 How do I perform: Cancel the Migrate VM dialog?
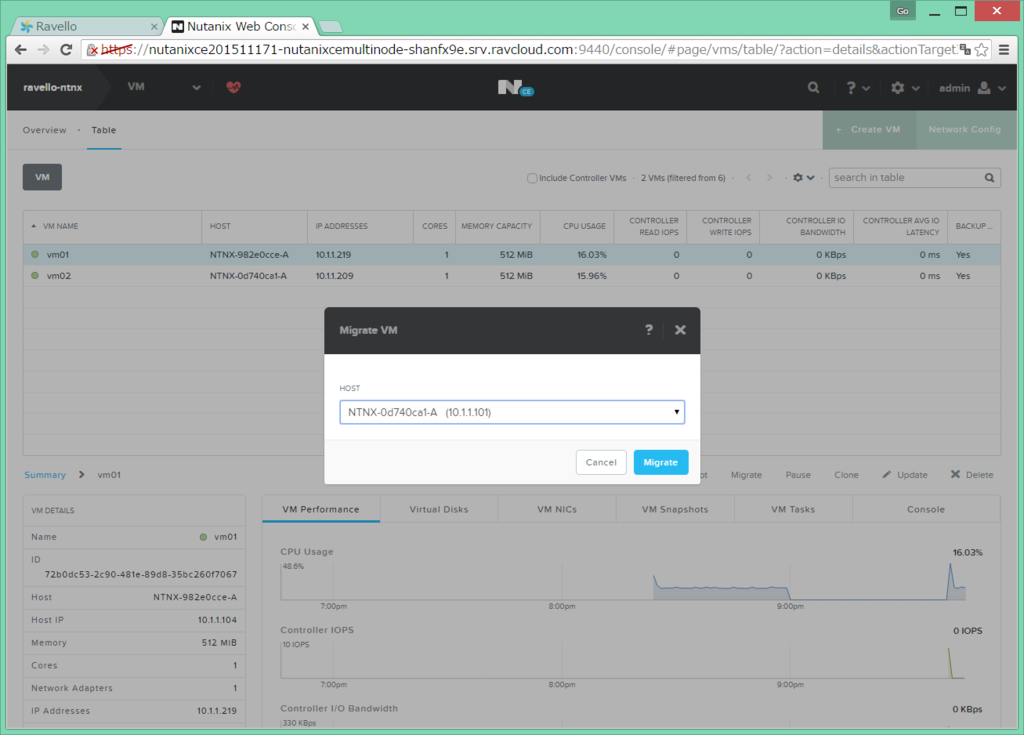pyautogui.click(x=601, y=462)
